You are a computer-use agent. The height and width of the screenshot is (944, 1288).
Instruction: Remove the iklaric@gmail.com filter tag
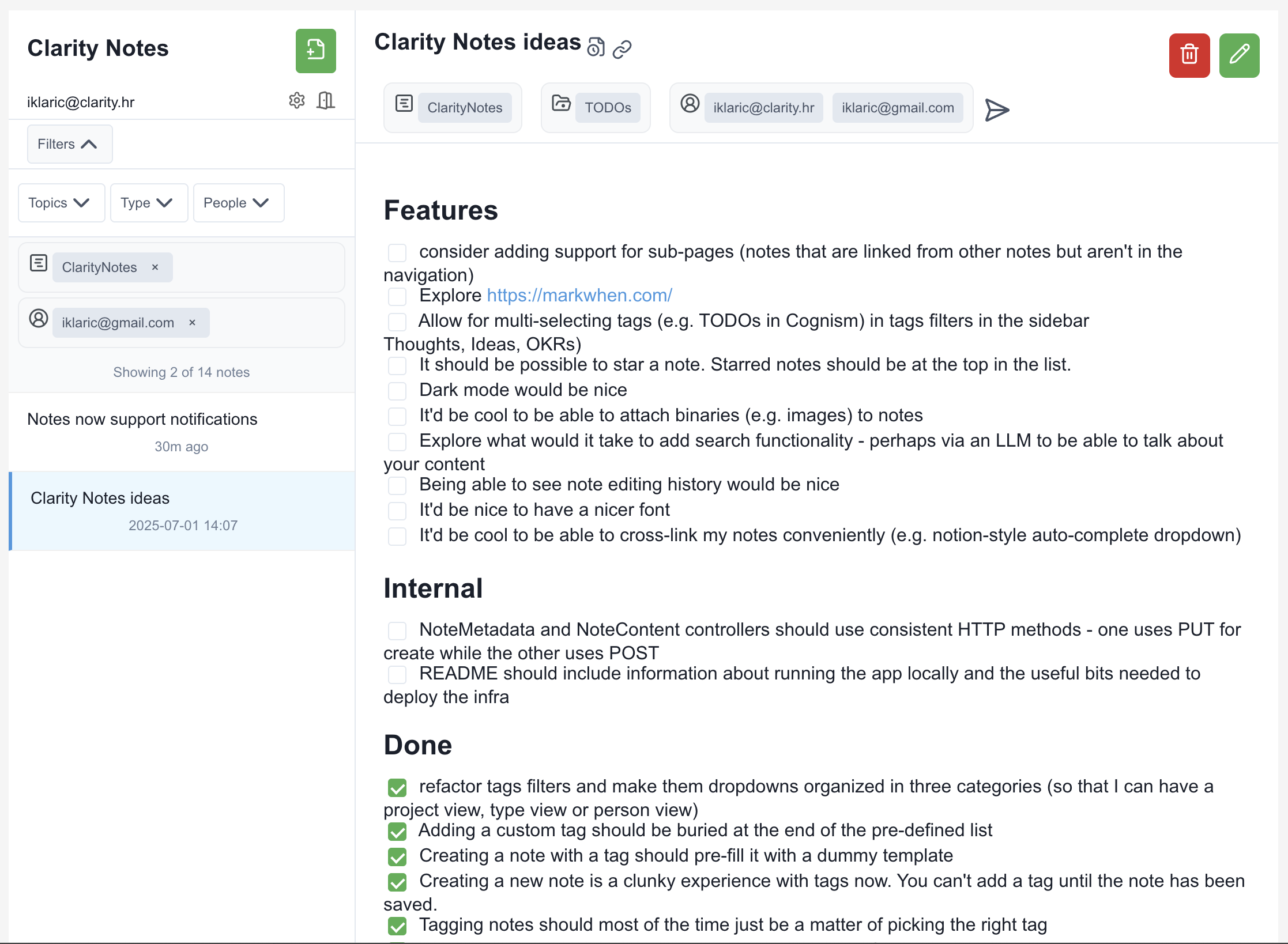(x=193, y=323)
